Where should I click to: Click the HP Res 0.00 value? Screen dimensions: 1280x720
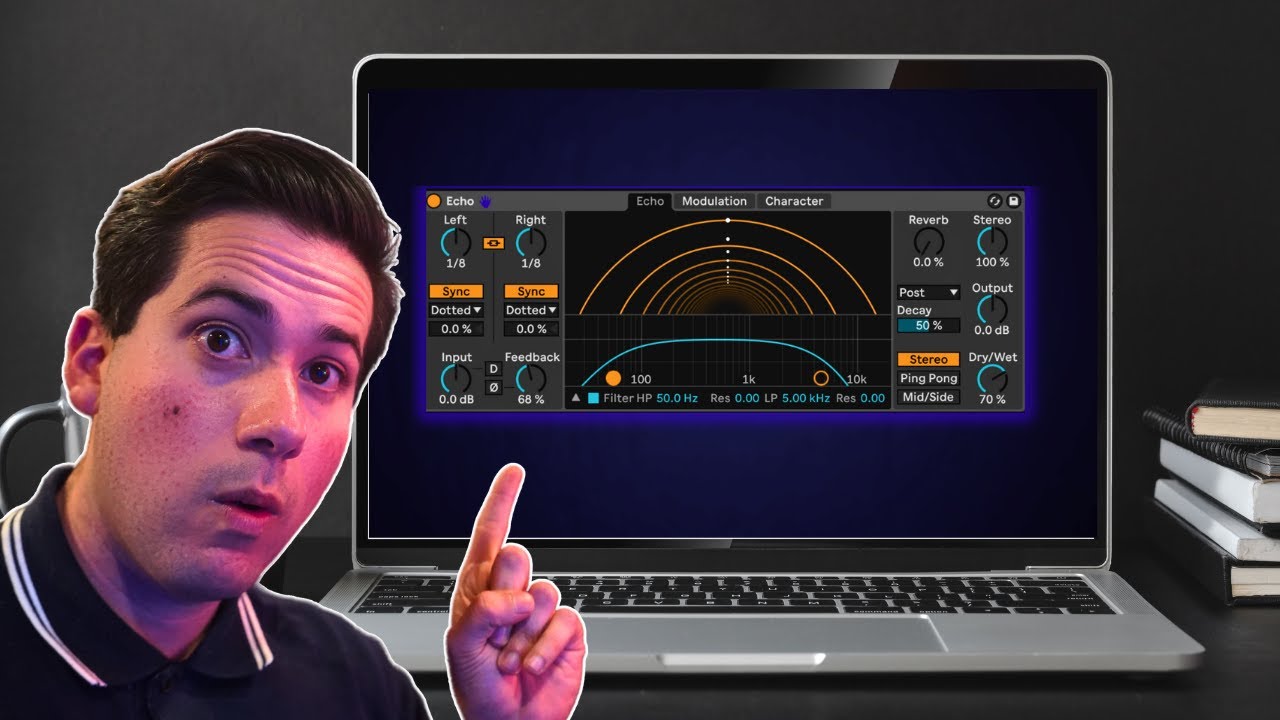(747, 398)
